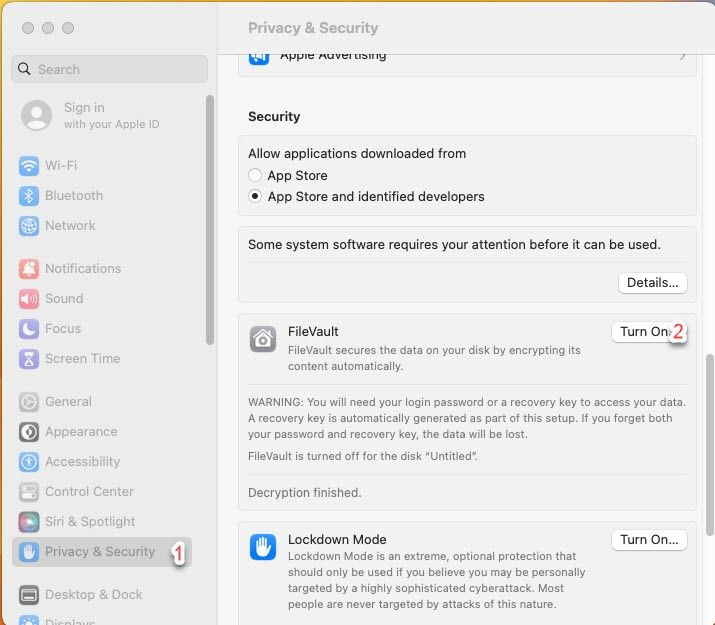Open Siri & Spotlight pane label
715x625 pixels.
(x=90, y=522)
